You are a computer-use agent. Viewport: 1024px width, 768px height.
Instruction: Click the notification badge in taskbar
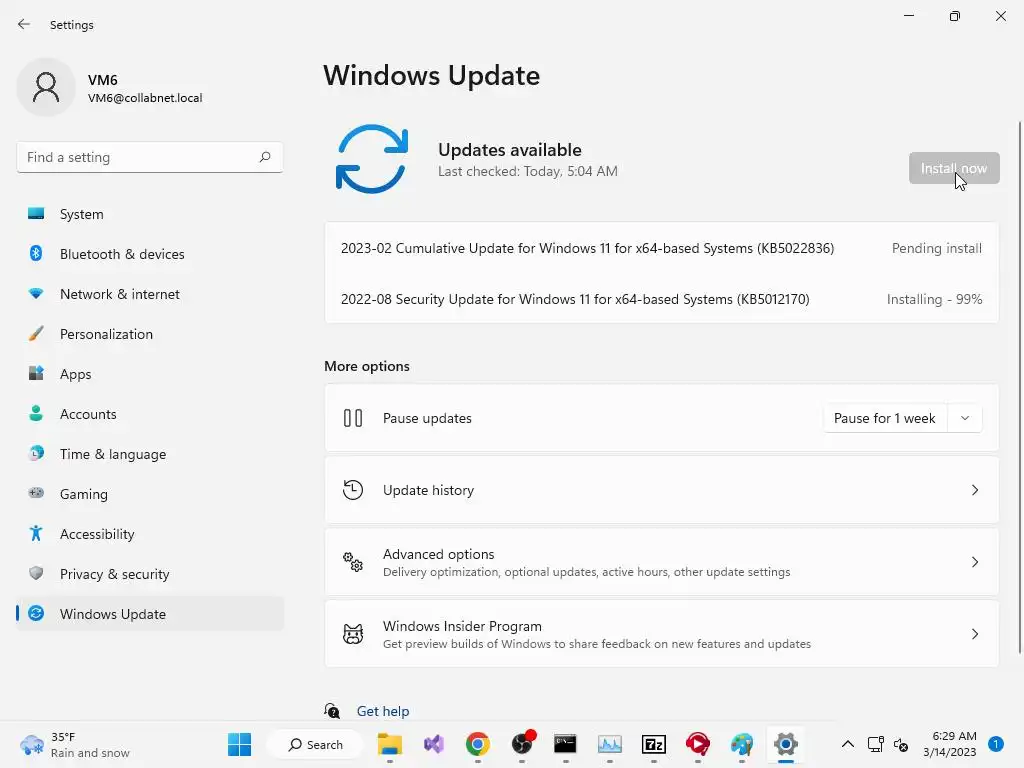pos(995,744)
